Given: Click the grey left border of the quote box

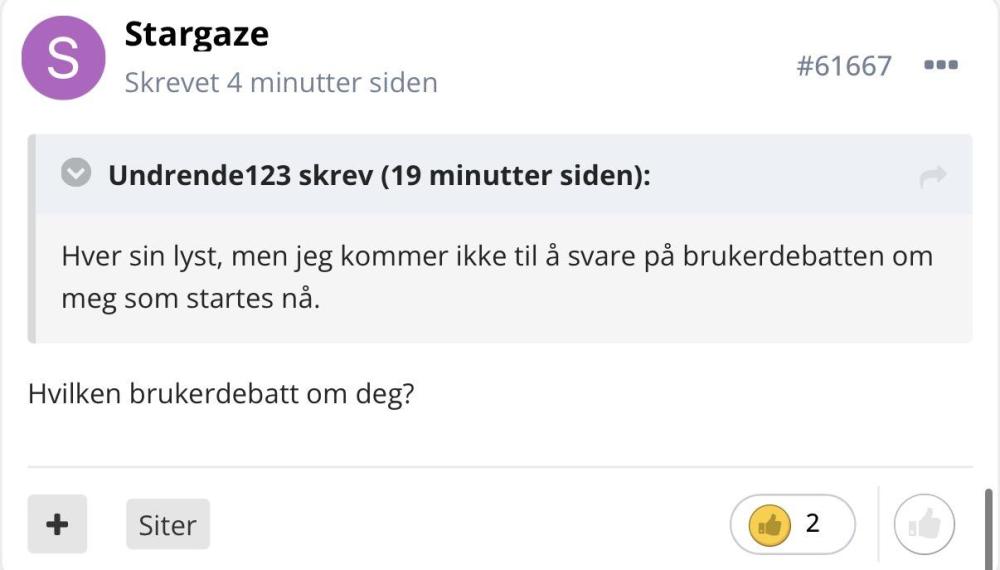Looking at the screenshot, I should (32, 240).
